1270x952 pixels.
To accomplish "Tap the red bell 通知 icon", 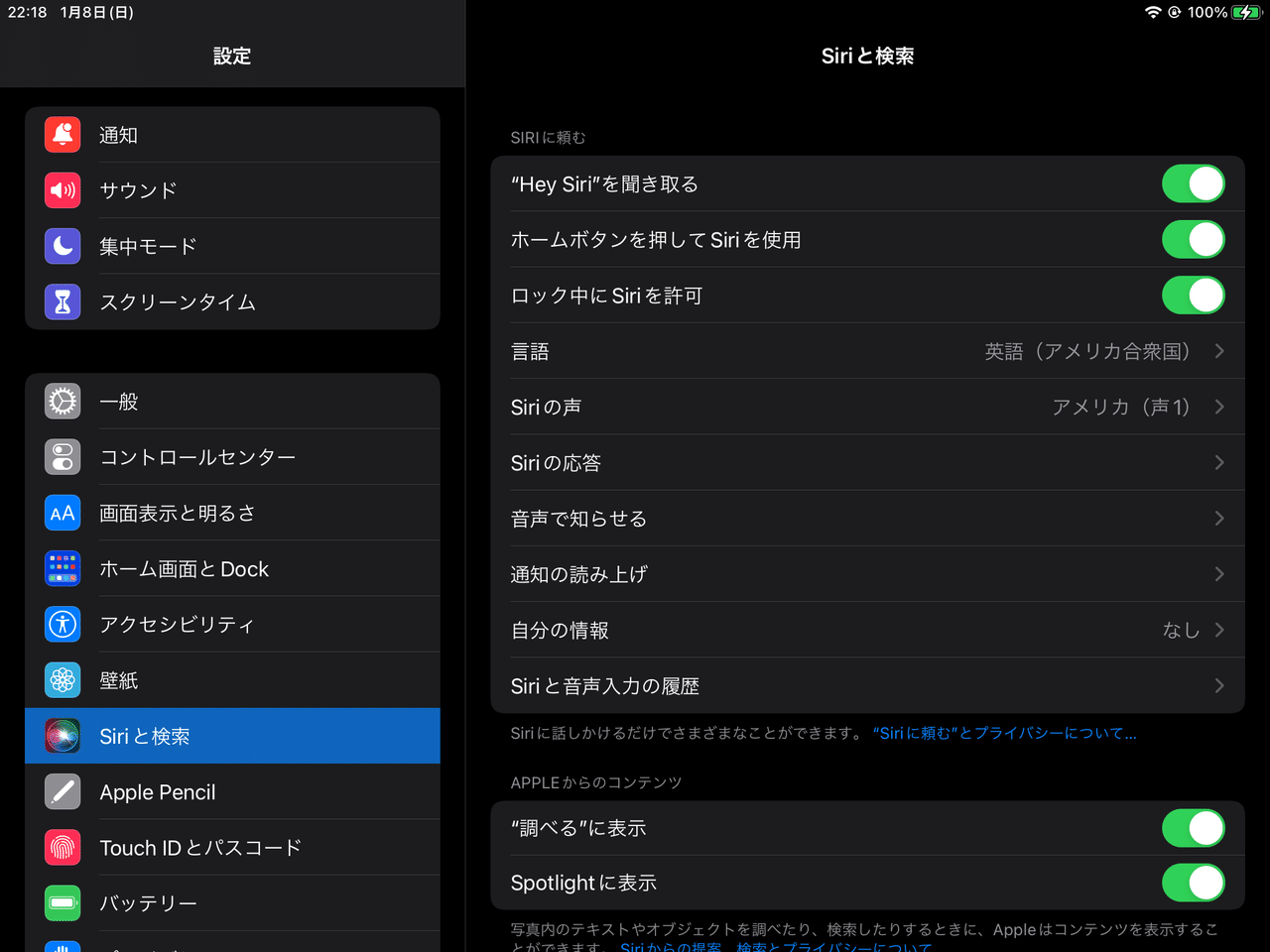I will coord(63,134).
